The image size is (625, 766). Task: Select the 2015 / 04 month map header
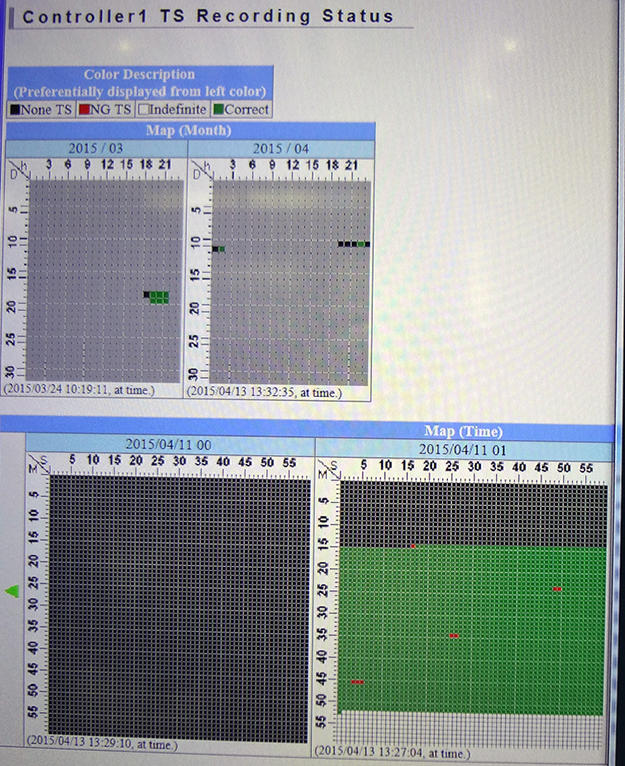click(280, 148)
